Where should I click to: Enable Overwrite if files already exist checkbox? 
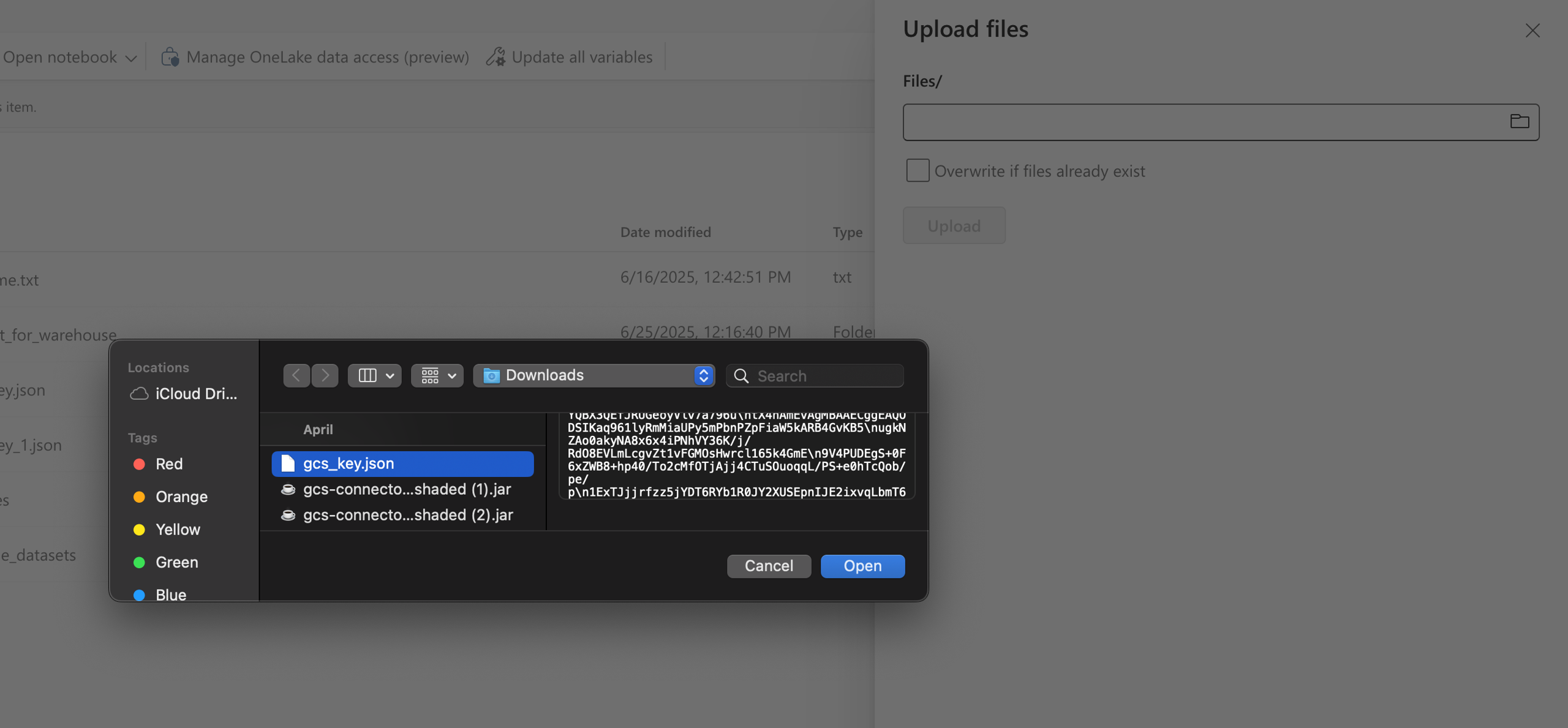917,171
